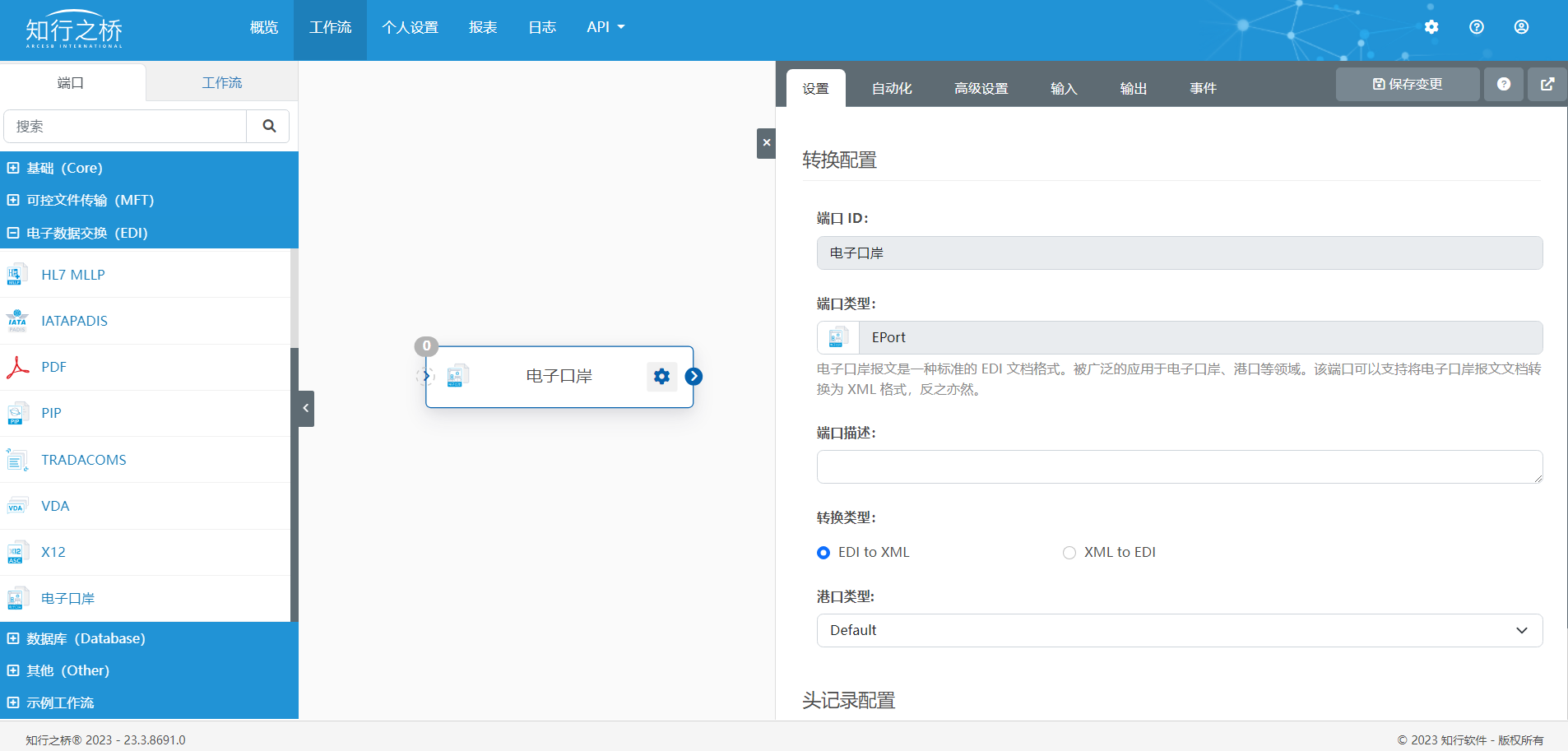Screen dimensions: 1568x751
Task: Click the gear icon on 电子口岸 node
Action: click(x=661, y=377)
